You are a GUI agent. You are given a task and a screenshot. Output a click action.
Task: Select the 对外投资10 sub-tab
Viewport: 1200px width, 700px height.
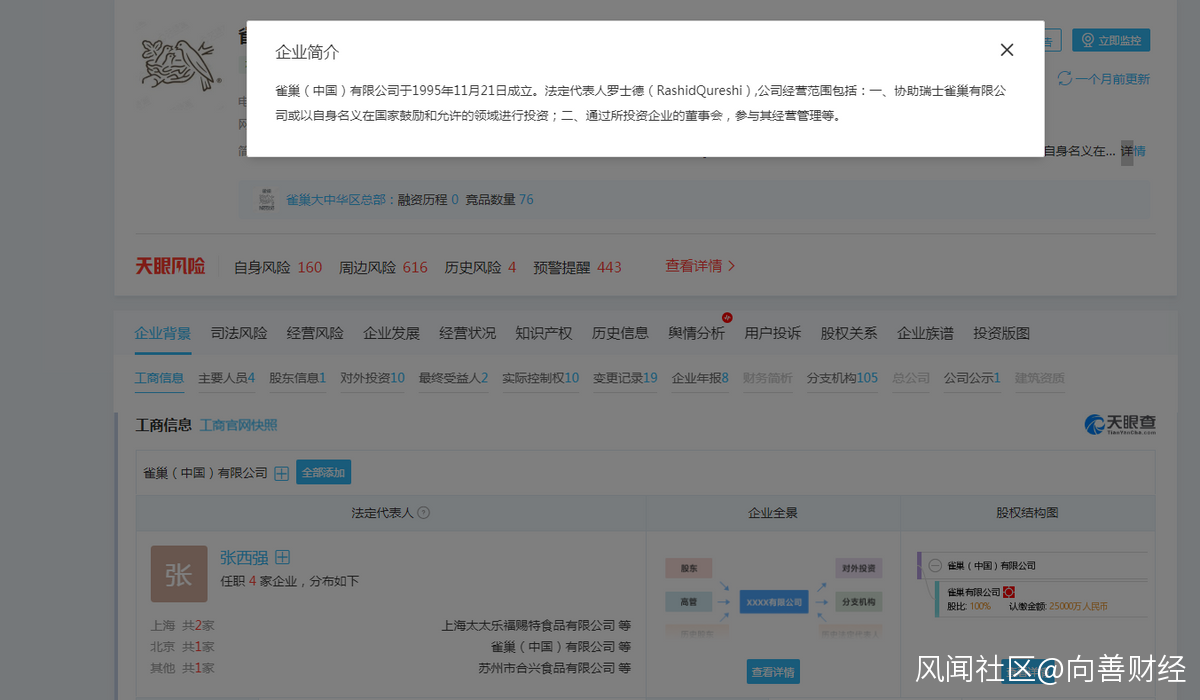tap(373, 378)
